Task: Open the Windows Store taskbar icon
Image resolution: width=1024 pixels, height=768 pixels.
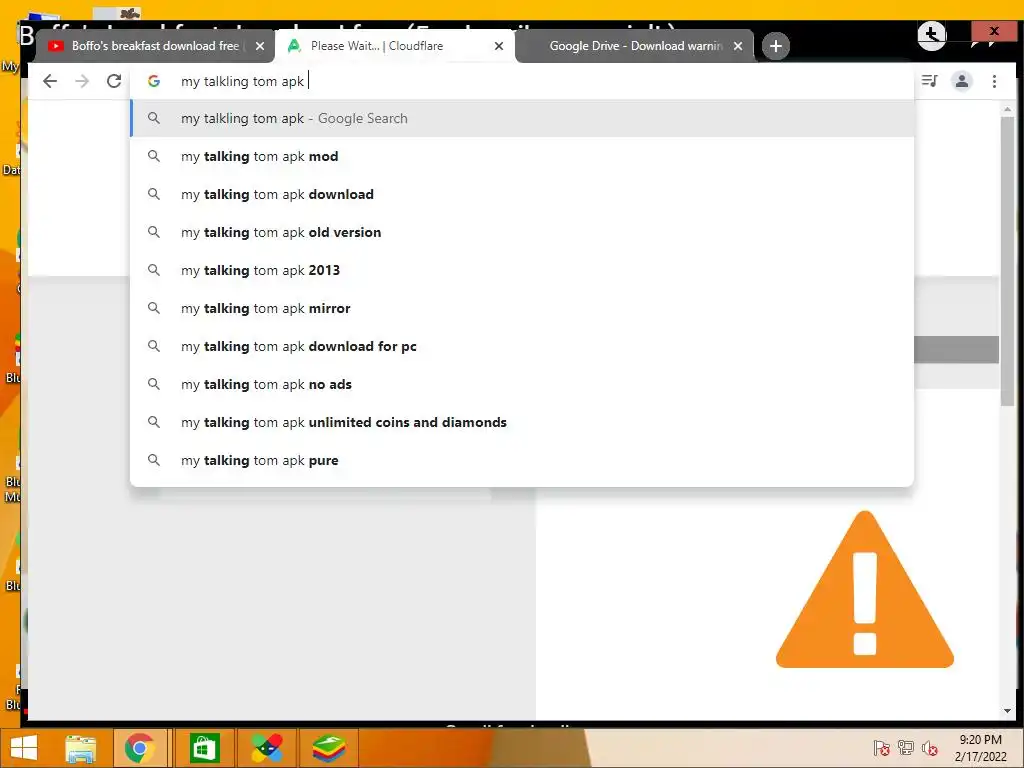Action: [x=204, y=748]
